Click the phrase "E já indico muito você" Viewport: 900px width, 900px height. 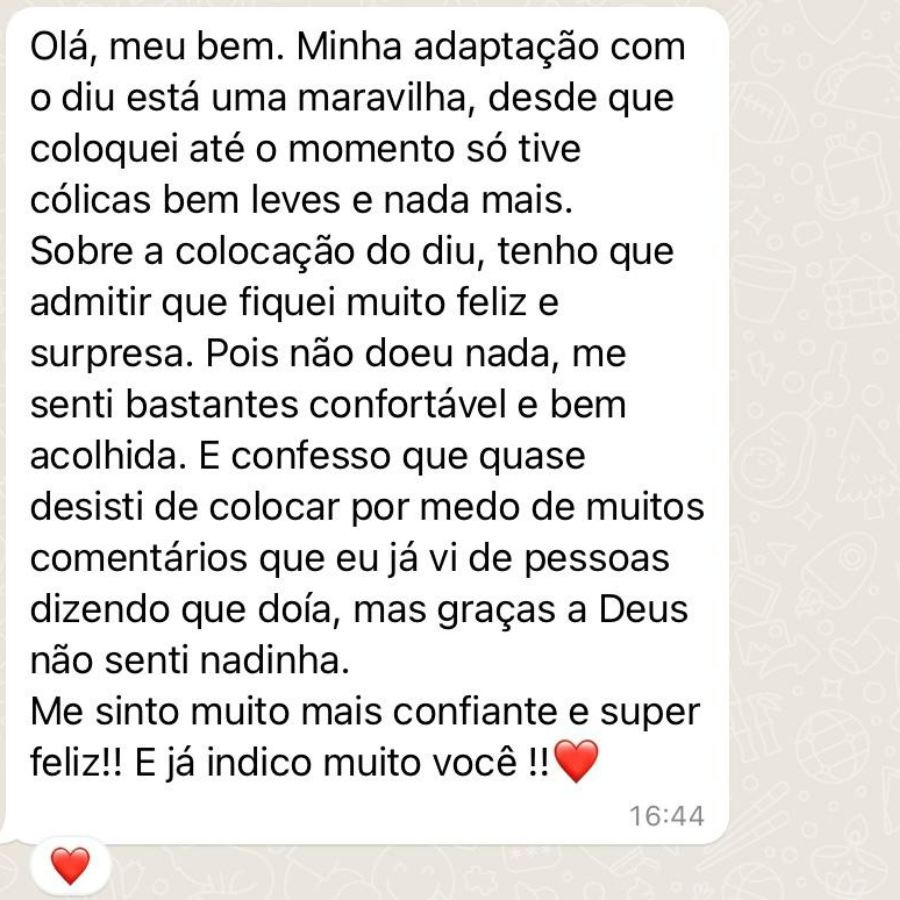pos(326,763)
